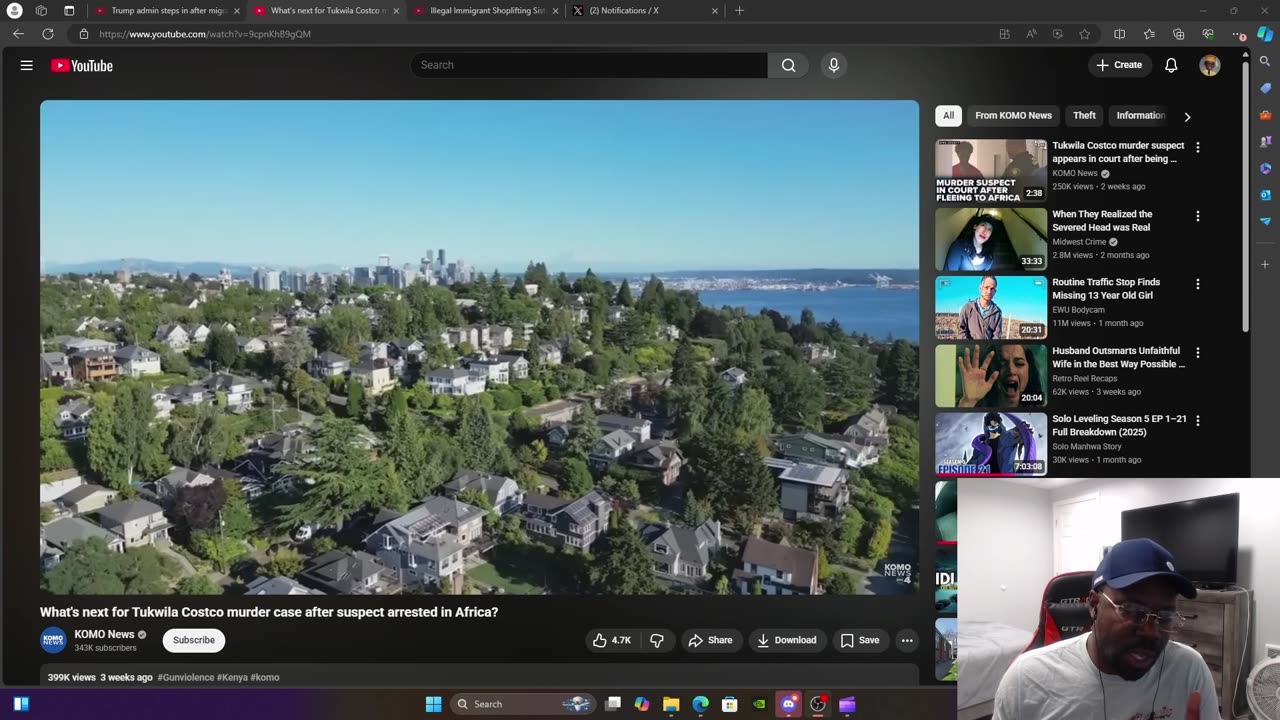Image resolution: width=1280 pixels, height=720 pixels.
Task: Open a new browser tab
Action: coord(739,11)
